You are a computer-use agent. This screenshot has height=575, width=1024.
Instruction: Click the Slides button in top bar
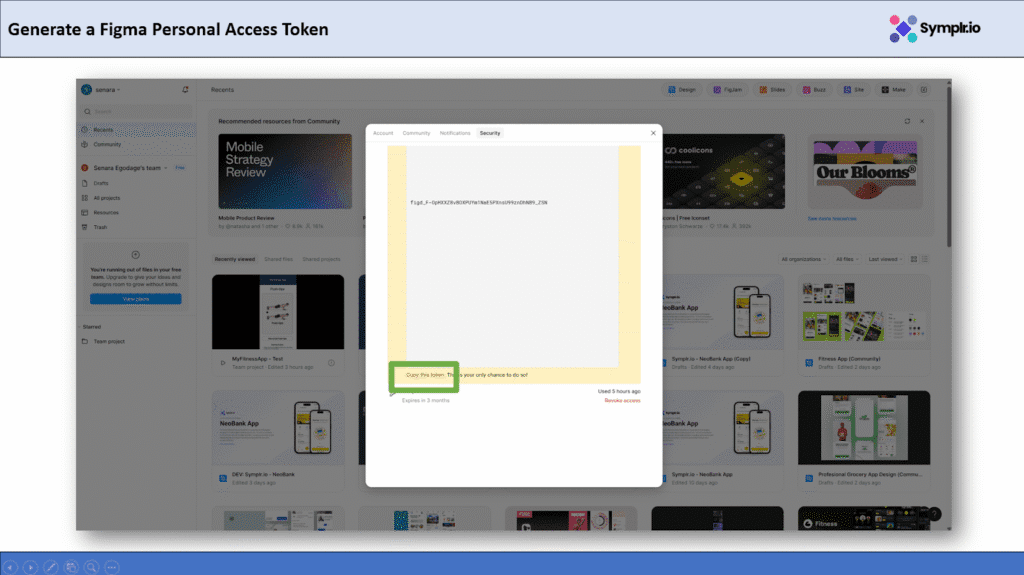773,89
